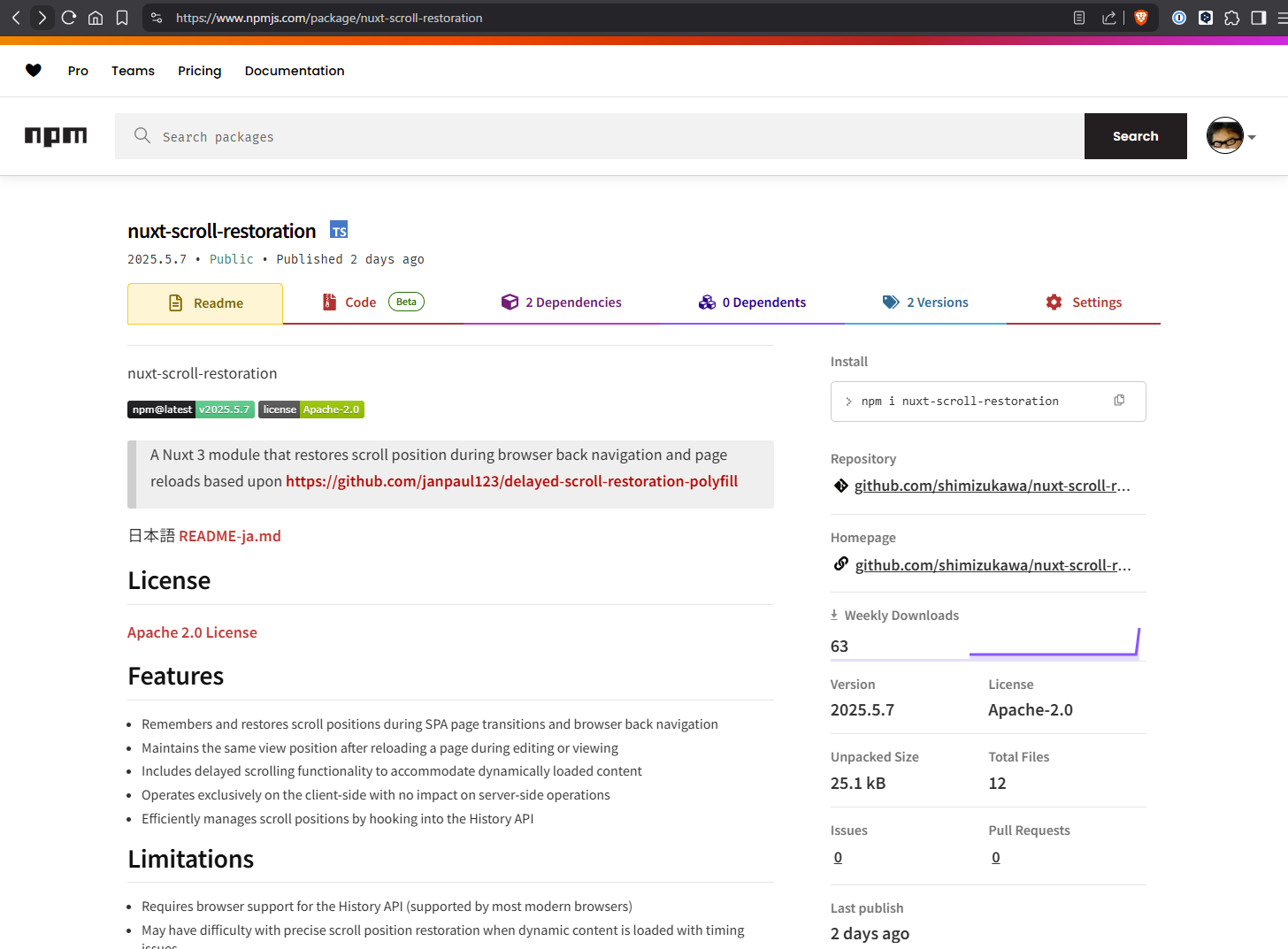This screenshot has height=949, width=1288.
Task: Go back using browser back arrow
Action: (16, 18)
